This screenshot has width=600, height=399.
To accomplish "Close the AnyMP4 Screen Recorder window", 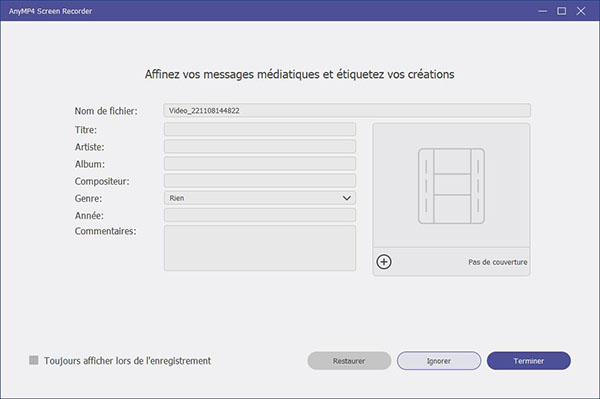I will pyautogui.click(x=581, y=11).
